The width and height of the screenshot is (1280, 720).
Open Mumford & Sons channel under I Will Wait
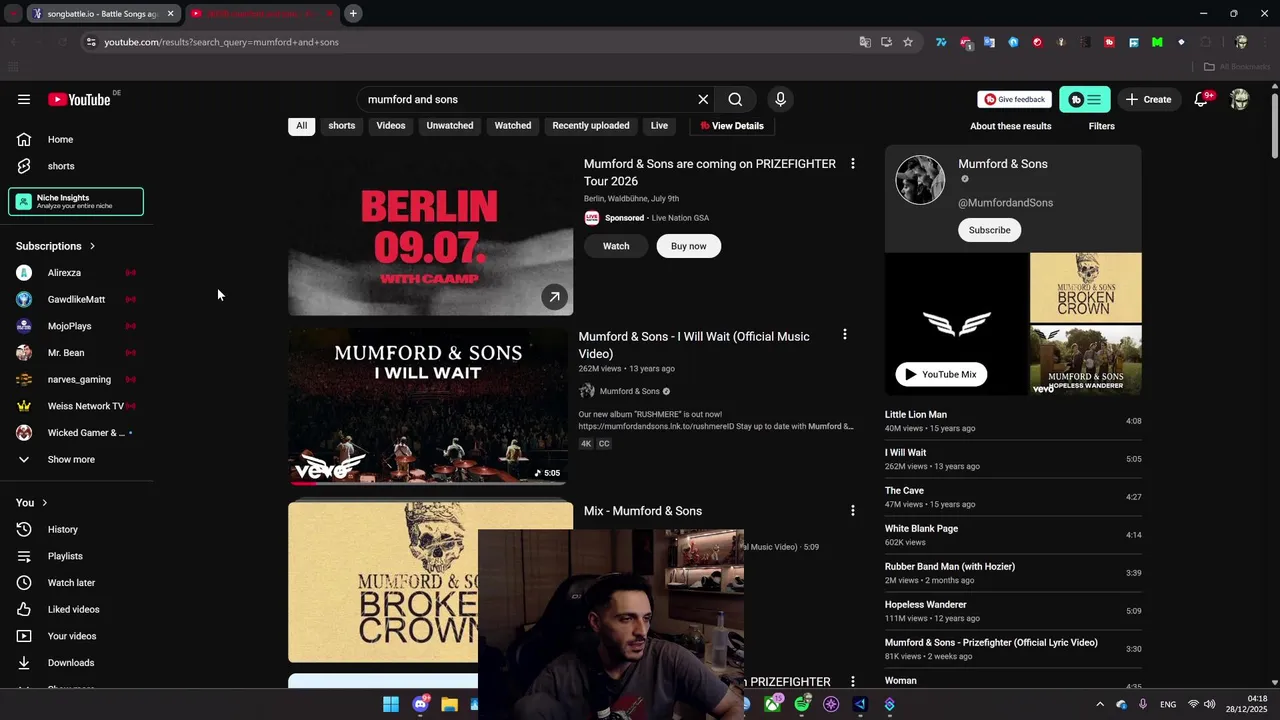click(x=629, y=391)
